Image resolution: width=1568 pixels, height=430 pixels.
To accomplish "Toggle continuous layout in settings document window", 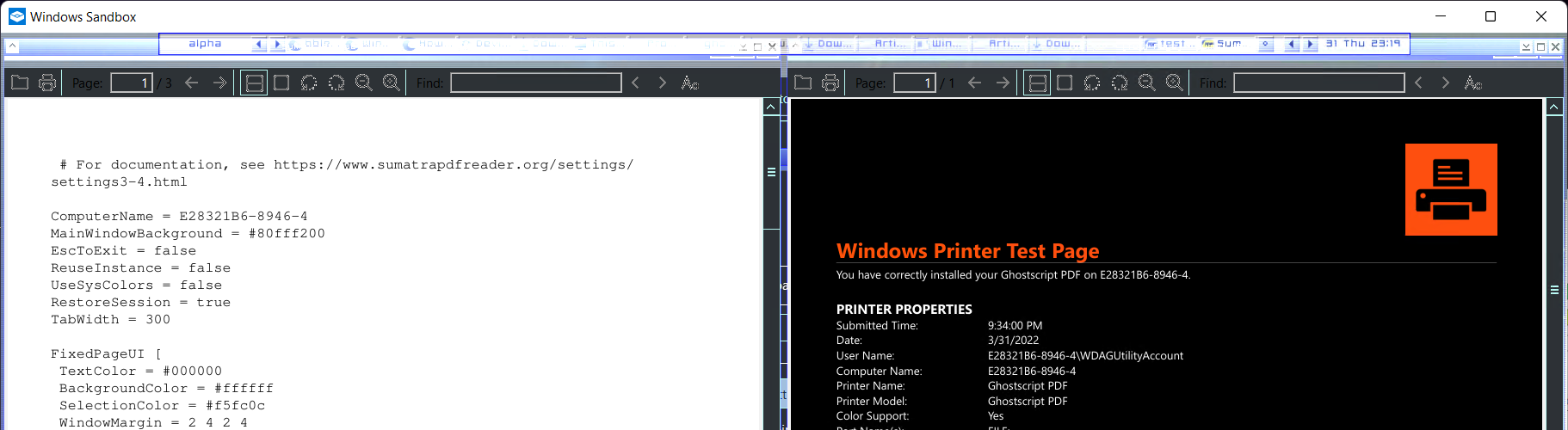I will (x=254, y=83).
